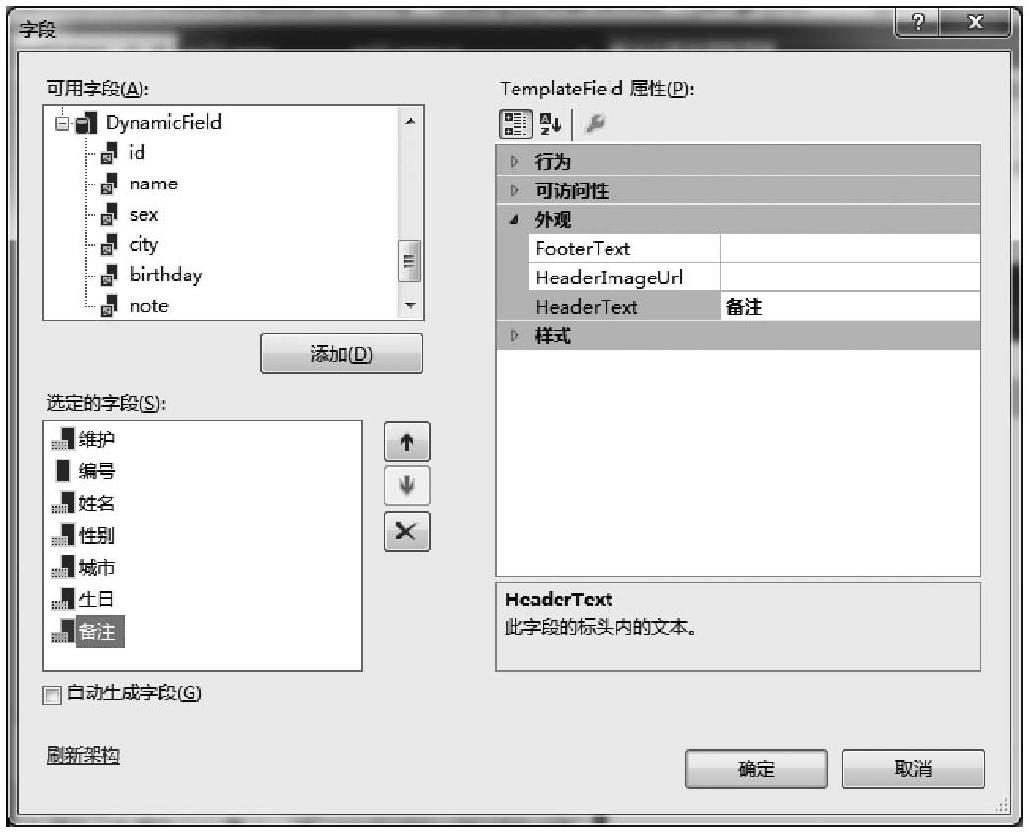
Task: Expand the 行为 property category
Action: (514, 162)
